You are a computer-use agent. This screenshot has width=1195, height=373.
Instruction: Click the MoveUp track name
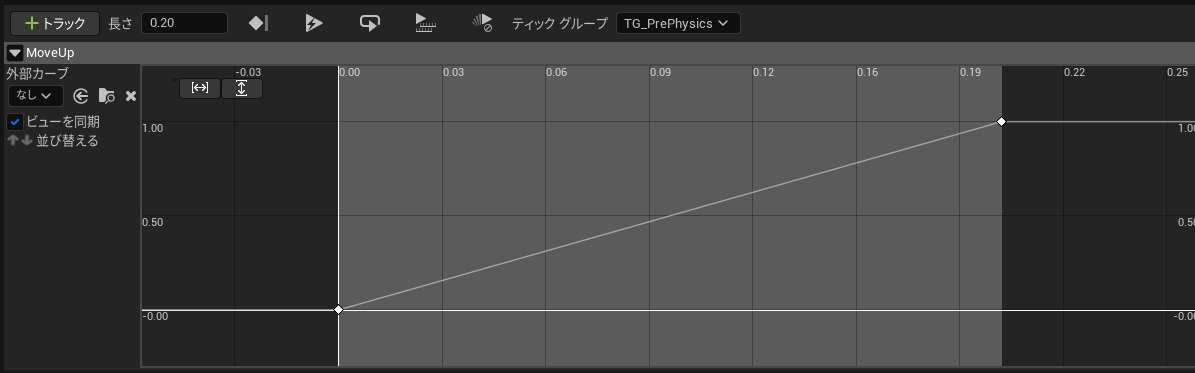[x=50, y=53]
